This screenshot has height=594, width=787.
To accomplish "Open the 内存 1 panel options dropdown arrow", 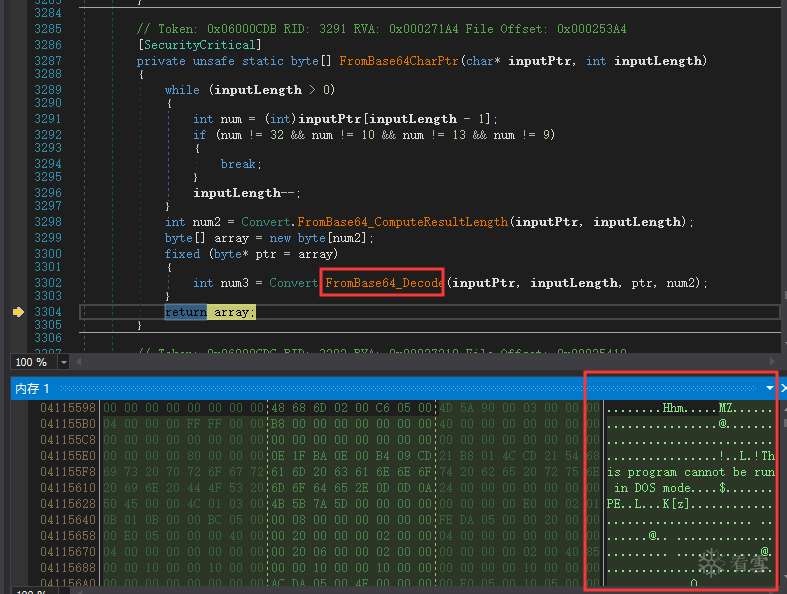I will coord(769,388).
